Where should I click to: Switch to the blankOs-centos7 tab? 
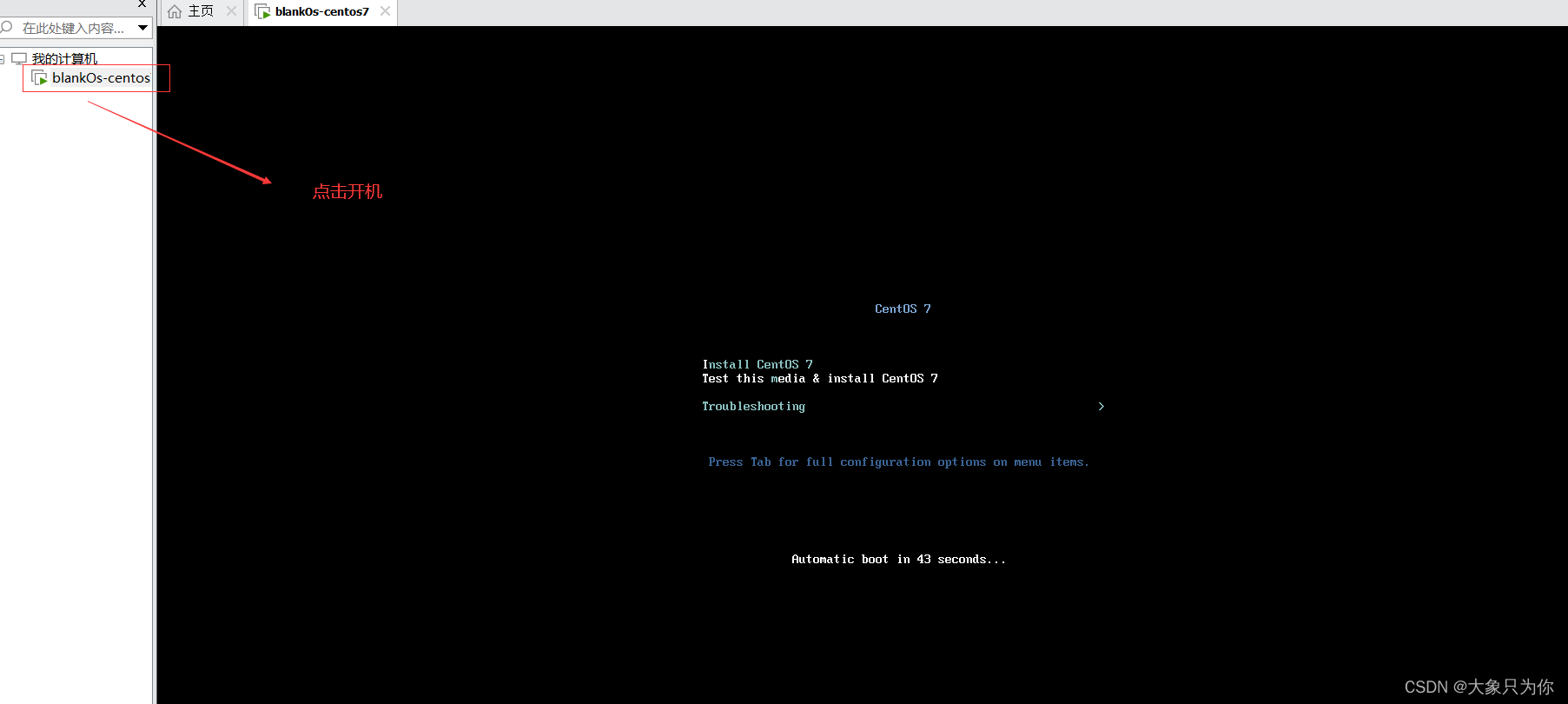click(321, 12)
